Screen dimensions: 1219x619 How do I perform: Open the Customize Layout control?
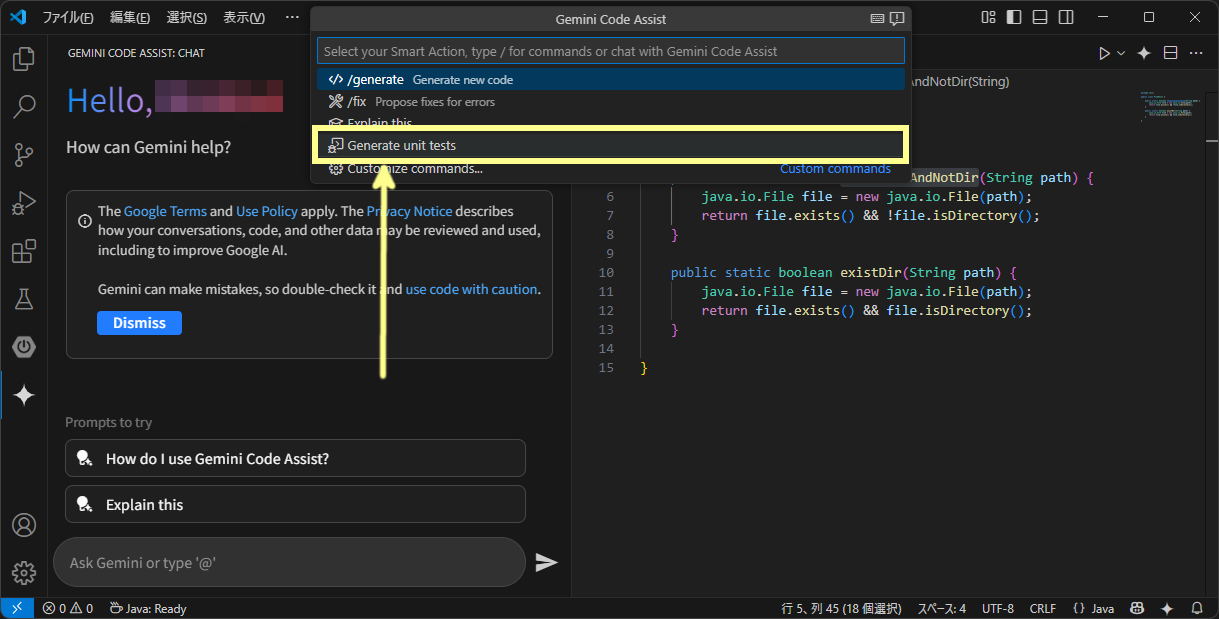click(987, 17)
